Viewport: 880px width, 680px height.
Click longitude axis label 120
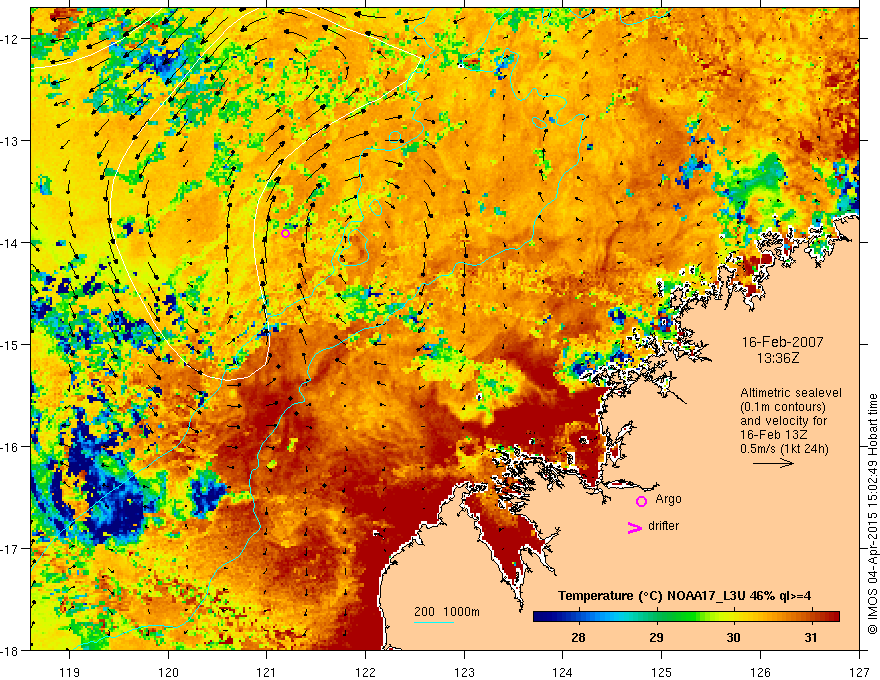[168, 672]
